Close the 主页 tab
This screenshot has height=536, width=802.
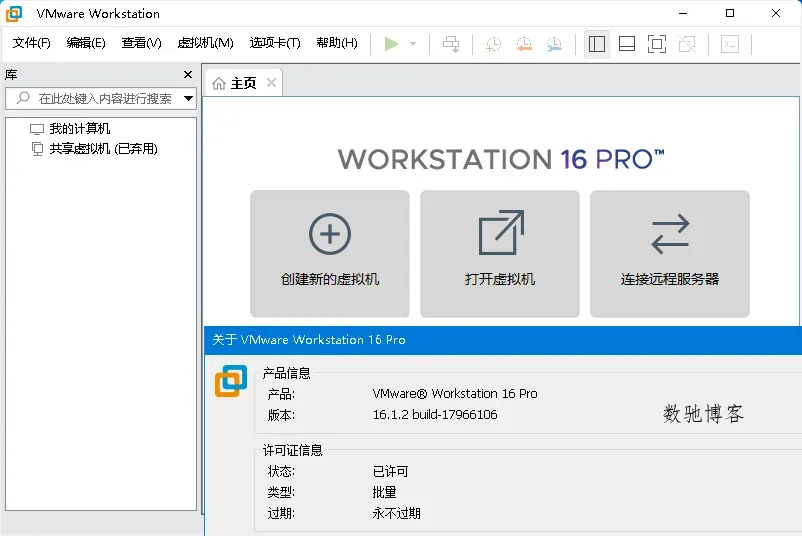(272, 82)
